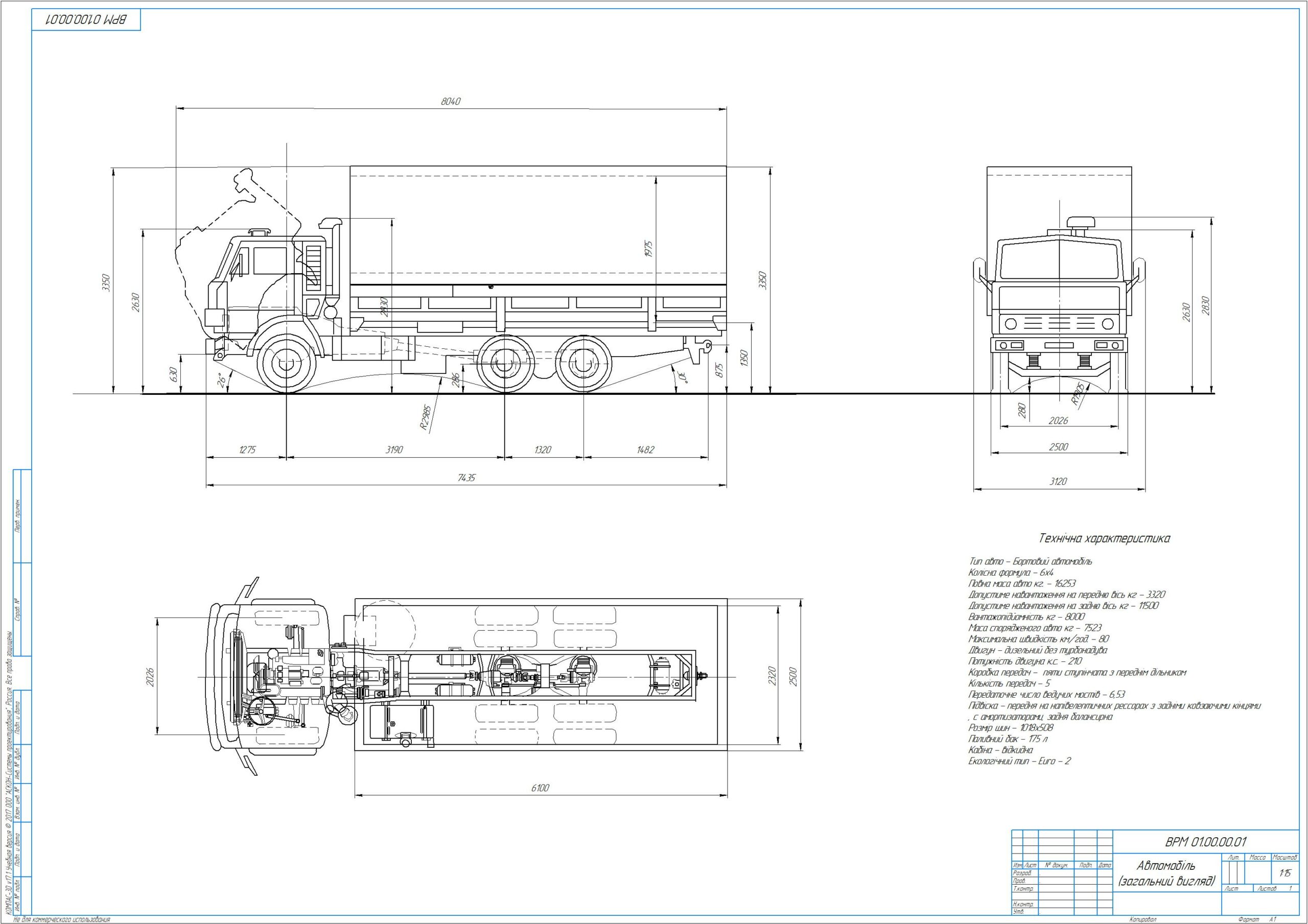The image size is (1308, 924).
Task: Select the top view dimension "2320"
Action: [x=772, y=676]
